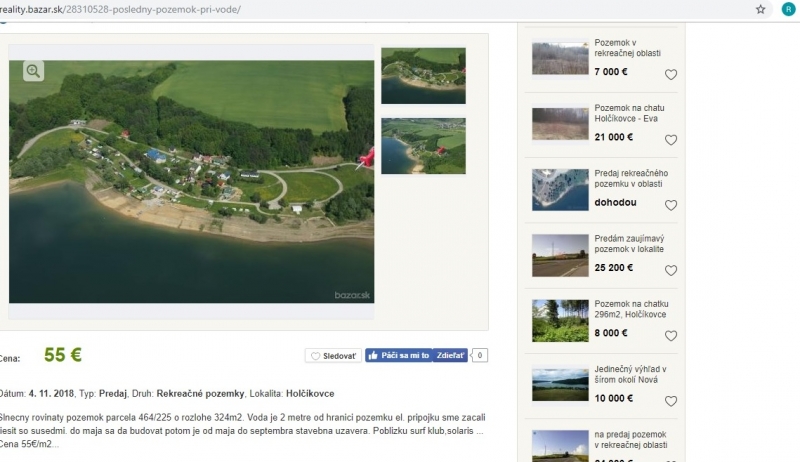Viewport: 800px width, 462px height.
Task: Click the Facebook Zdieľať share button
Action: coord(450,355)
